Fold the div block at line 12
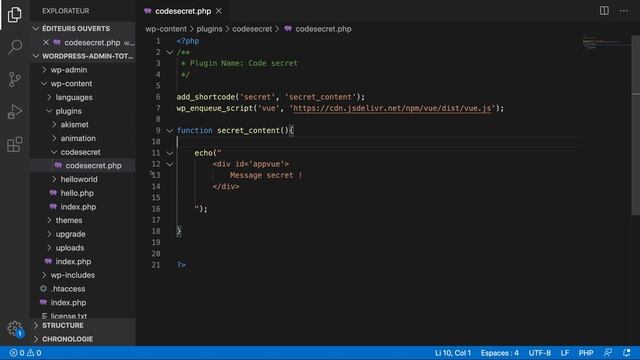The height and width of the screenshot is (360, 640). click(x=170, y=164)
